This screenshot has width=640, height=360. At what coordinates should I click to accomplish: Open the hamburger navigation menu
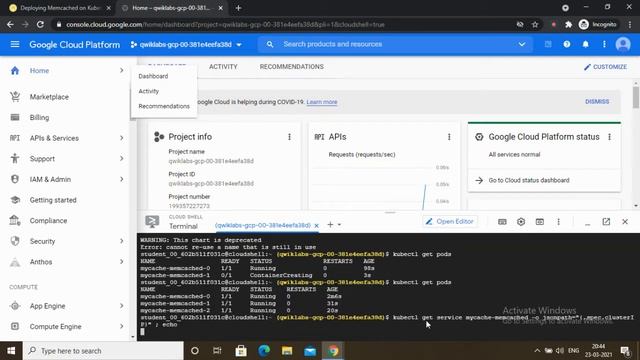pyautogui.click(x=15, y=44)
